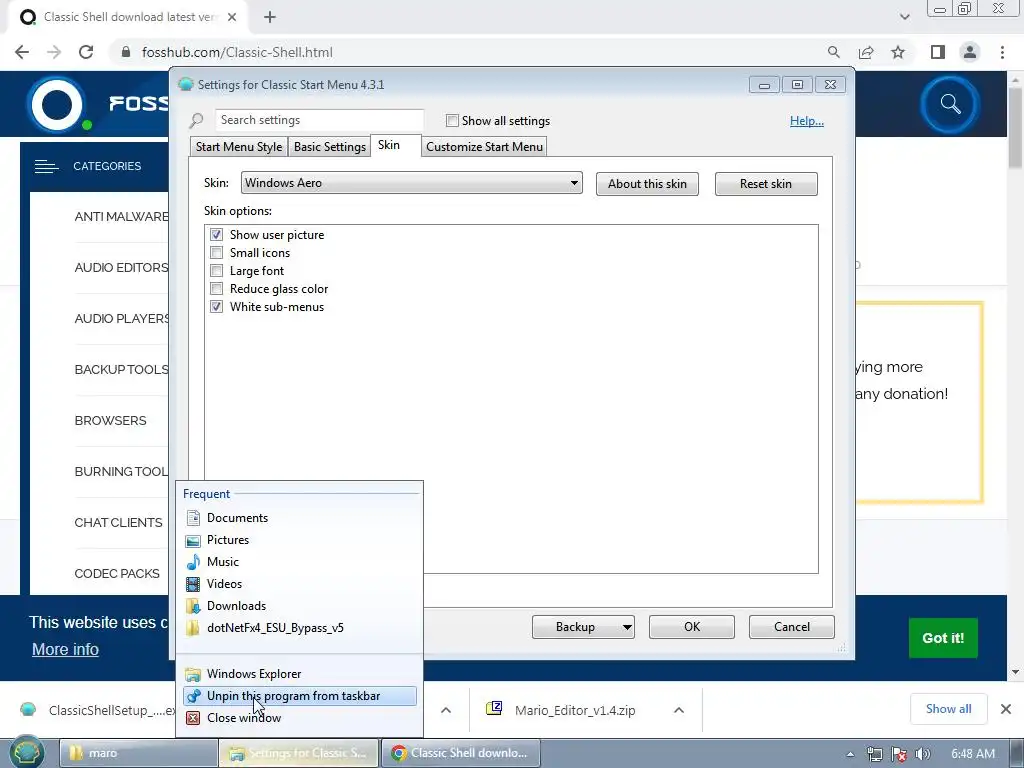Select Unpin this program from taskbar
This screenshot has height=768, width=1024.
tap(300, 696)
